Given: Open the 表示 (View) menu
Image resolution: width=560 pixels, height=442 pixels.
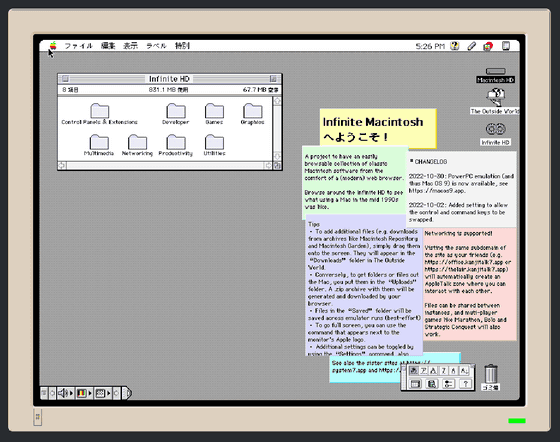Looking at the screenshot, I should tap(130, 46).
